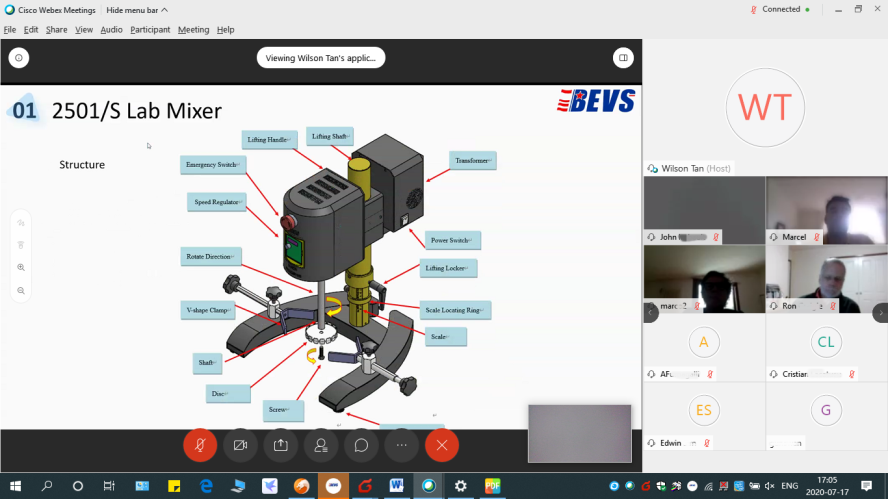Select Ron's video thumbnail

point(826,279)
